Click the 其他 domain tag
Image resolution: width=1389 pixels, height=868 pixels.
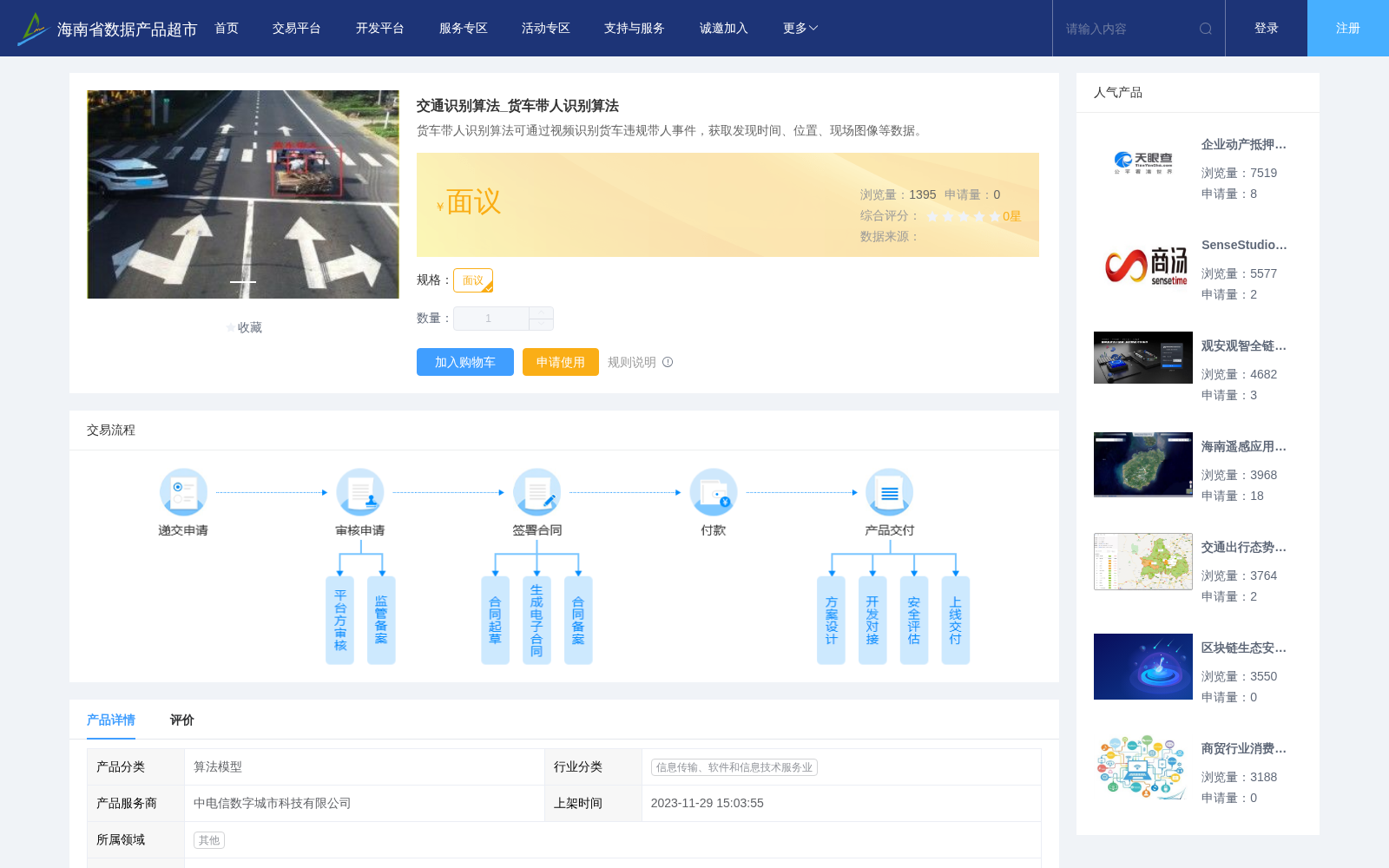[209, 840]
